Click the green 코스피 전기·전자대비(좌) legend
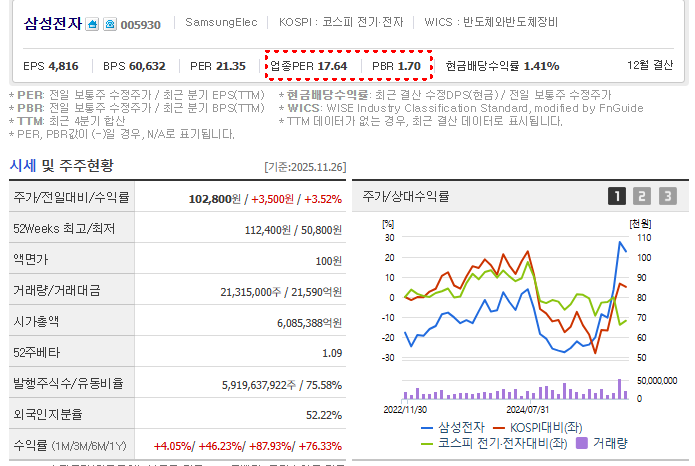 click(x=494, y=443)
